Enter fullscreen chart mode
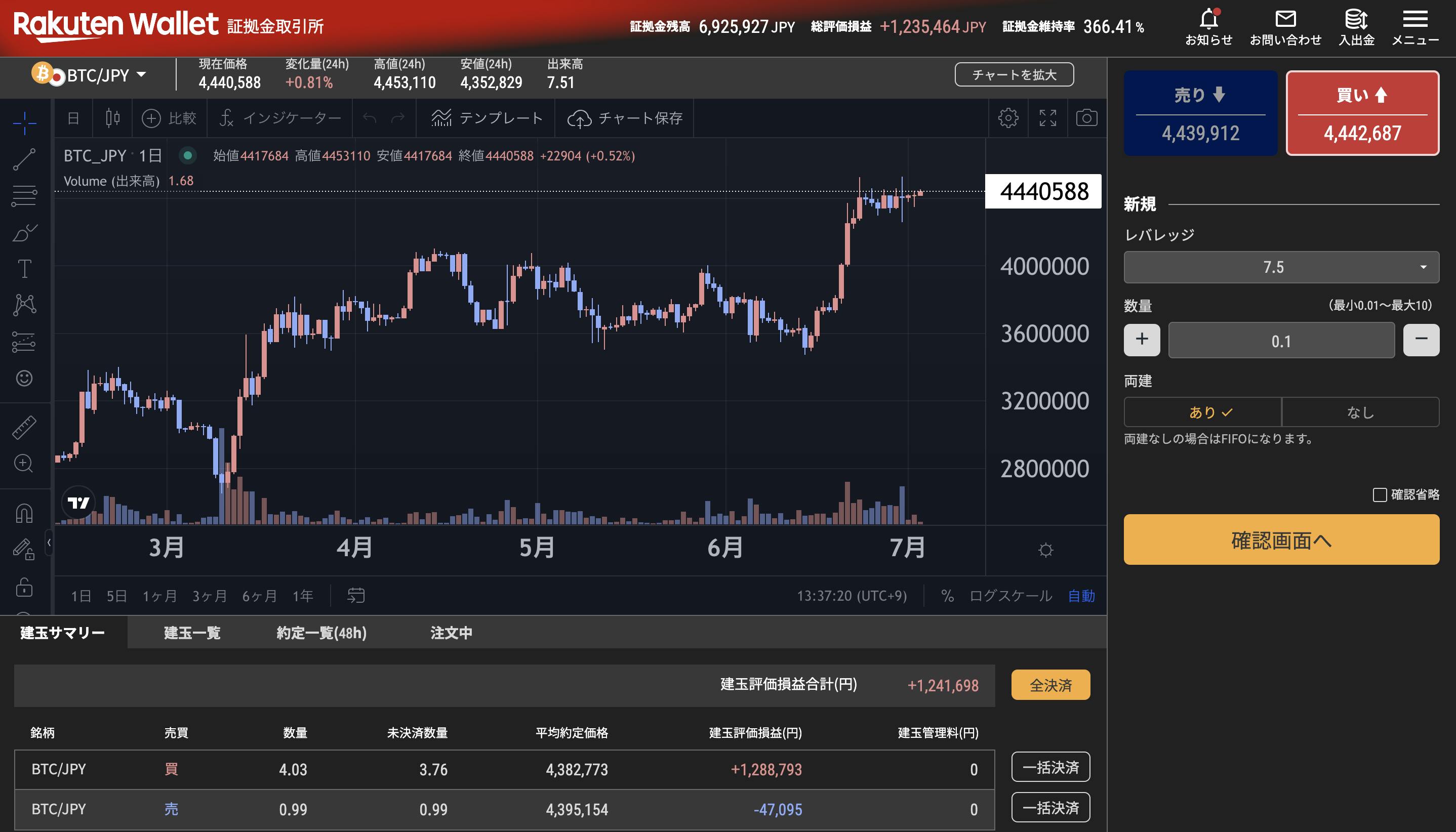Screen dimensions: 1456x832 click(x=1047, y=118)
